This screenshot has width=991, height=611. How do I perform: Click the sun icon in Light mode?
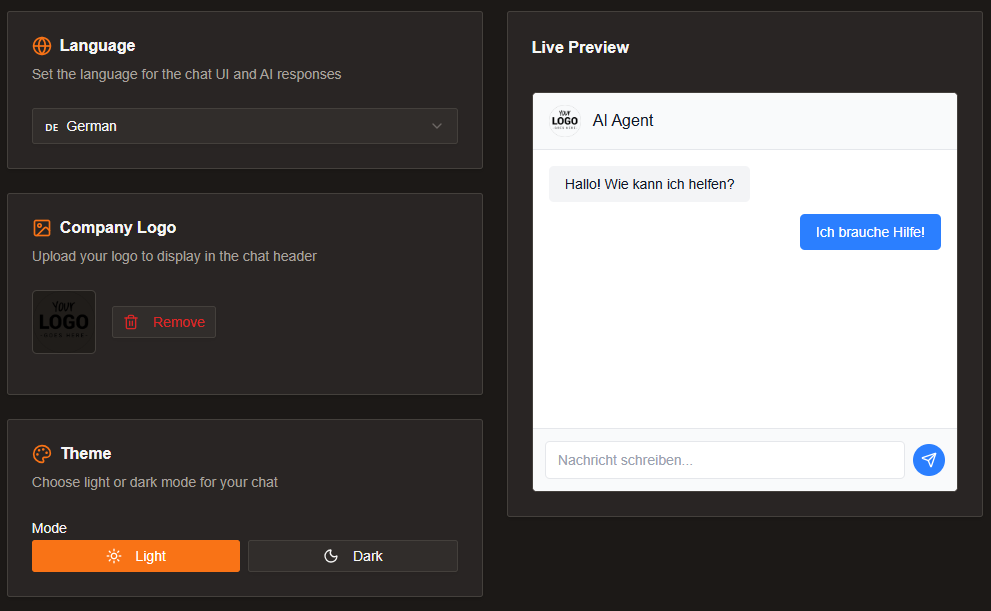pos(114,556)
